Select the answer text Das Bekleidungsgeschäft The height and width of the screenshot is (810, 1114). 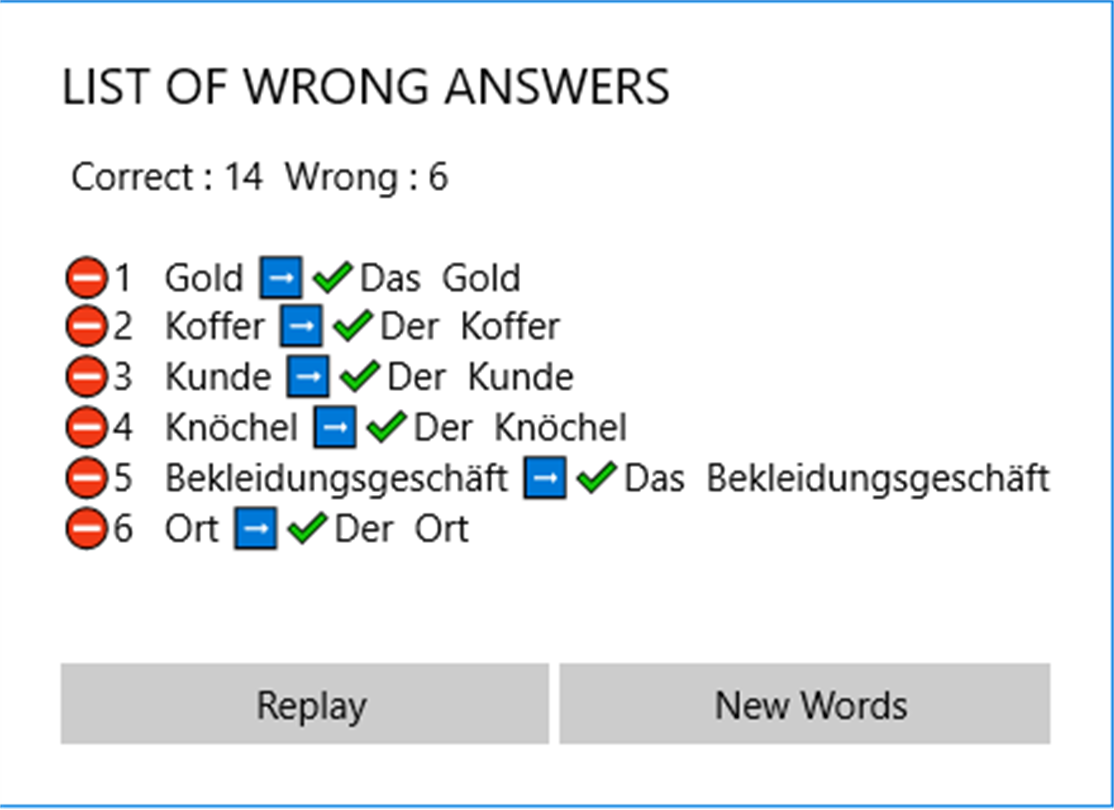(836, 479)
